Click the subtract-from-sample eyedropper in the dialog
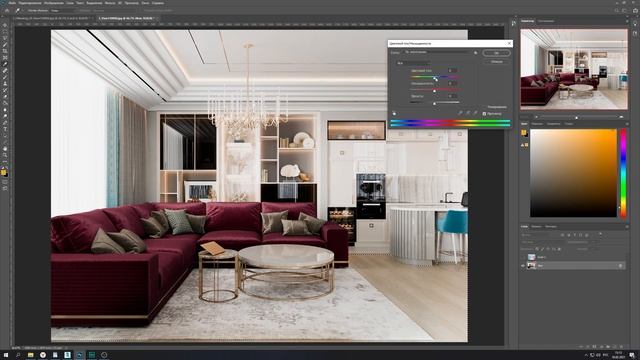 click(476, 113)
